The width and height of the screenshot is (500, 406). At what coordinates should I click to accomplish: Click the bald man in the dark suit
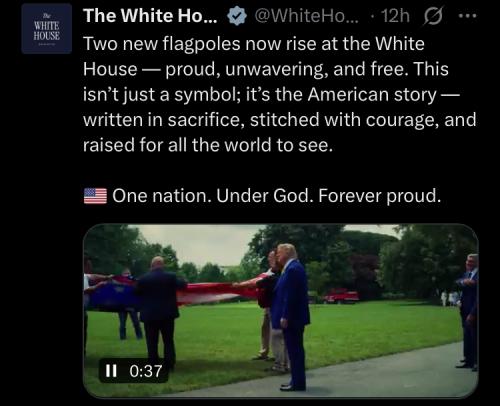(x=160, y=312)
